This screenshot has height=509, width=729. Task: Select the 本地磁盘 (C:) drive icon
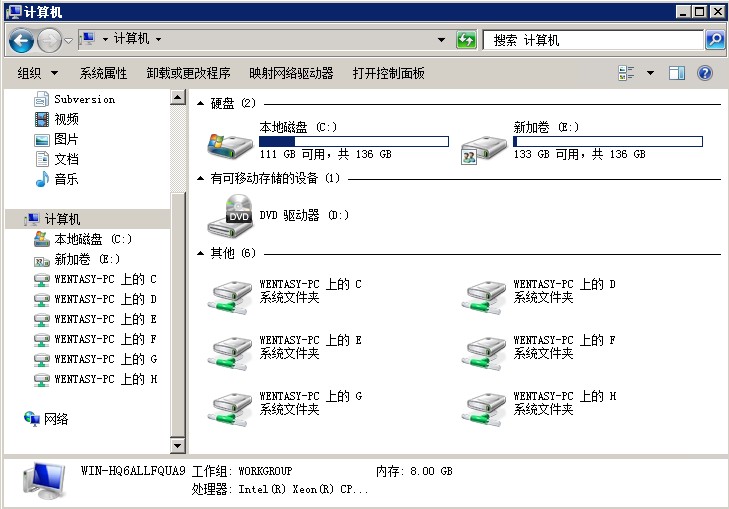[230, 145]
